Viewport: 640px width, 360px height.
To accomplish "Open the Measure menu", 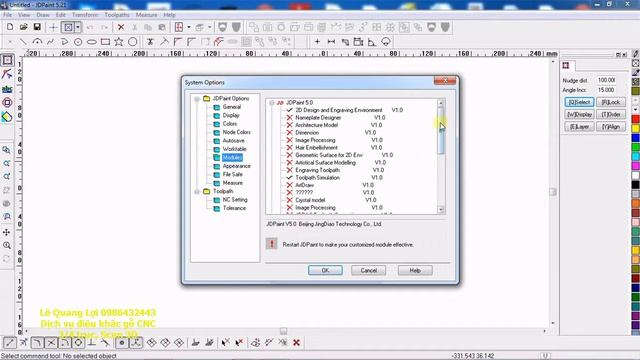I will pyautogui.click(x=147, y=15).
